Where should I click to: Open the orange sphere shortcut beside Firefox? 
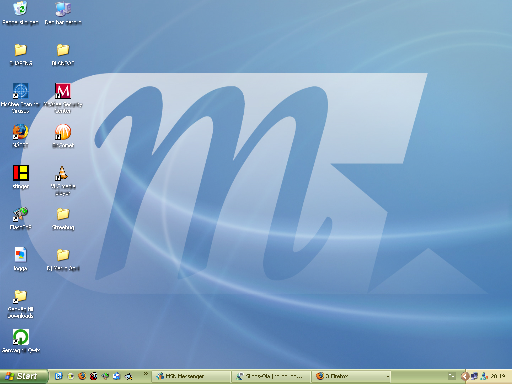(x=63, y=132)
